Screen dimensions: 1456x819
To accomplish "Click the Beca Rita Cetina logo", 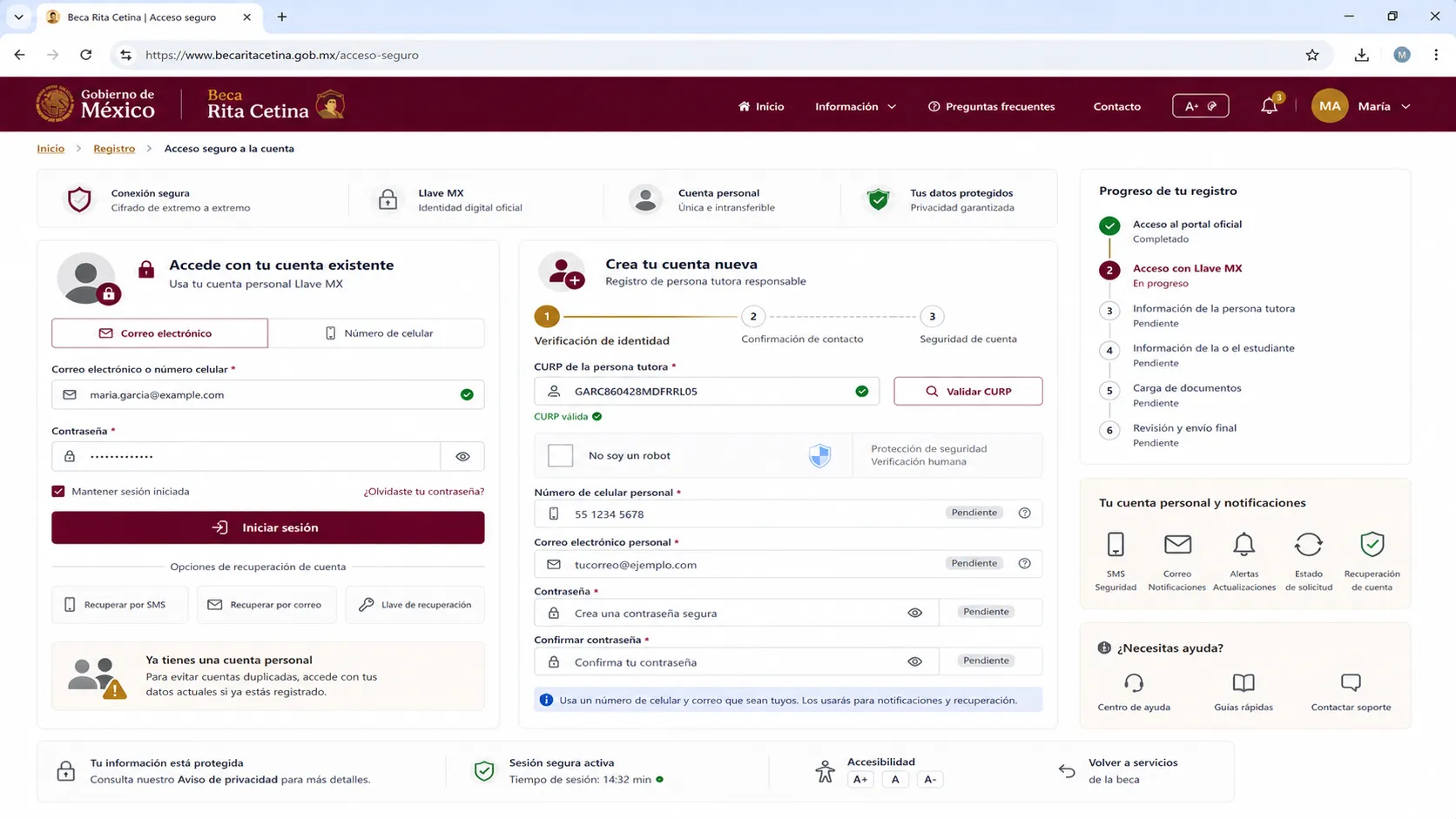I will (x=275, y=104).
